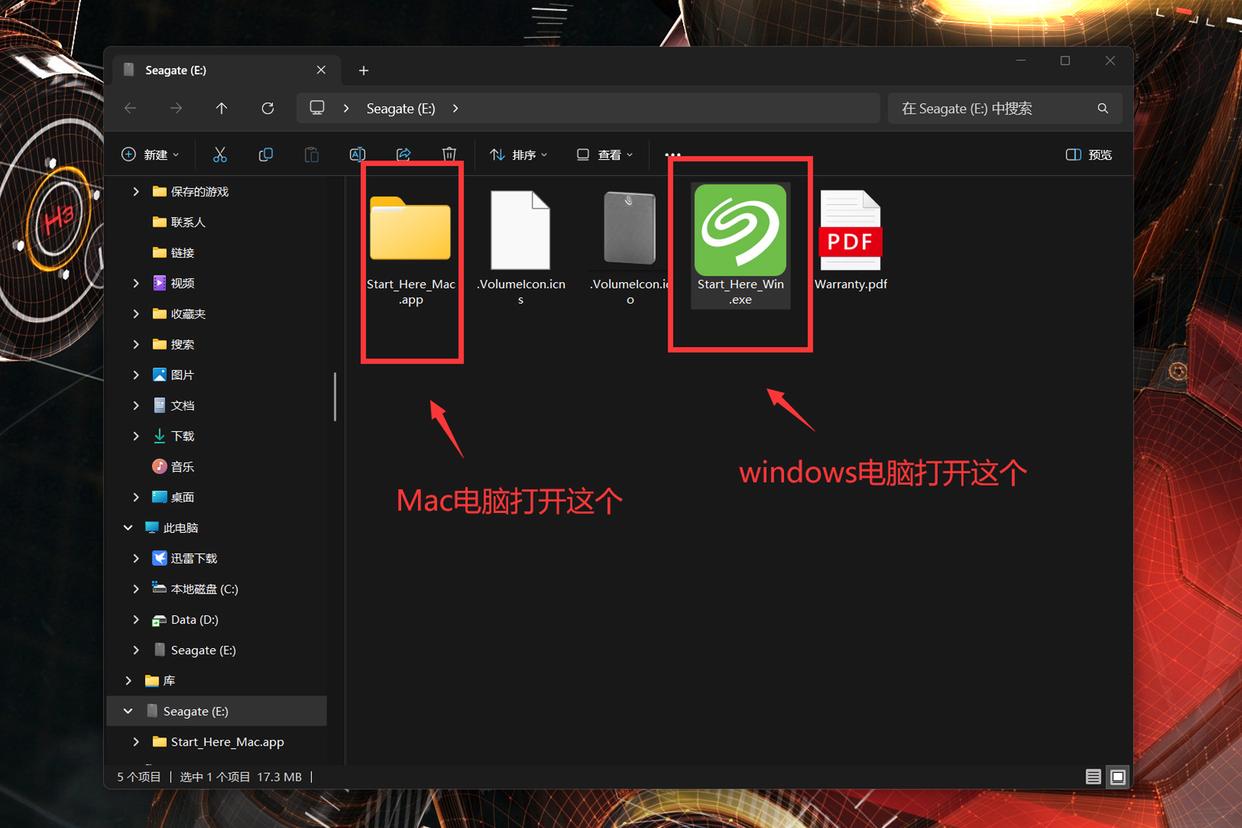Expand the 迅雷下载 tree node
The image size is (1242, 828).
pyautogui.click(x=136, y=558)
